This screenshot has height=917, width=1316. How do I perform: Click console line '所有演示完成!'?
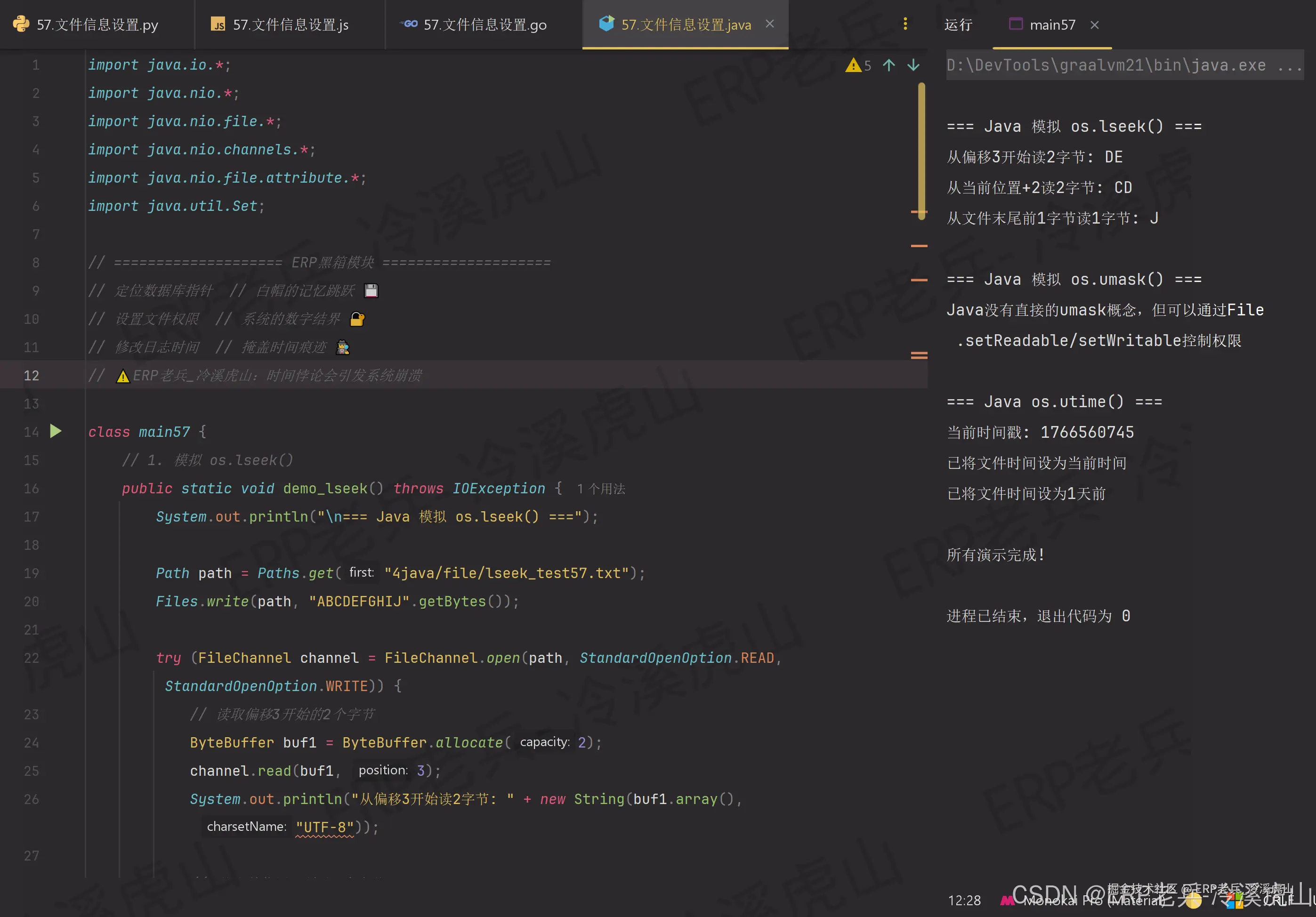tap(996, 555)
